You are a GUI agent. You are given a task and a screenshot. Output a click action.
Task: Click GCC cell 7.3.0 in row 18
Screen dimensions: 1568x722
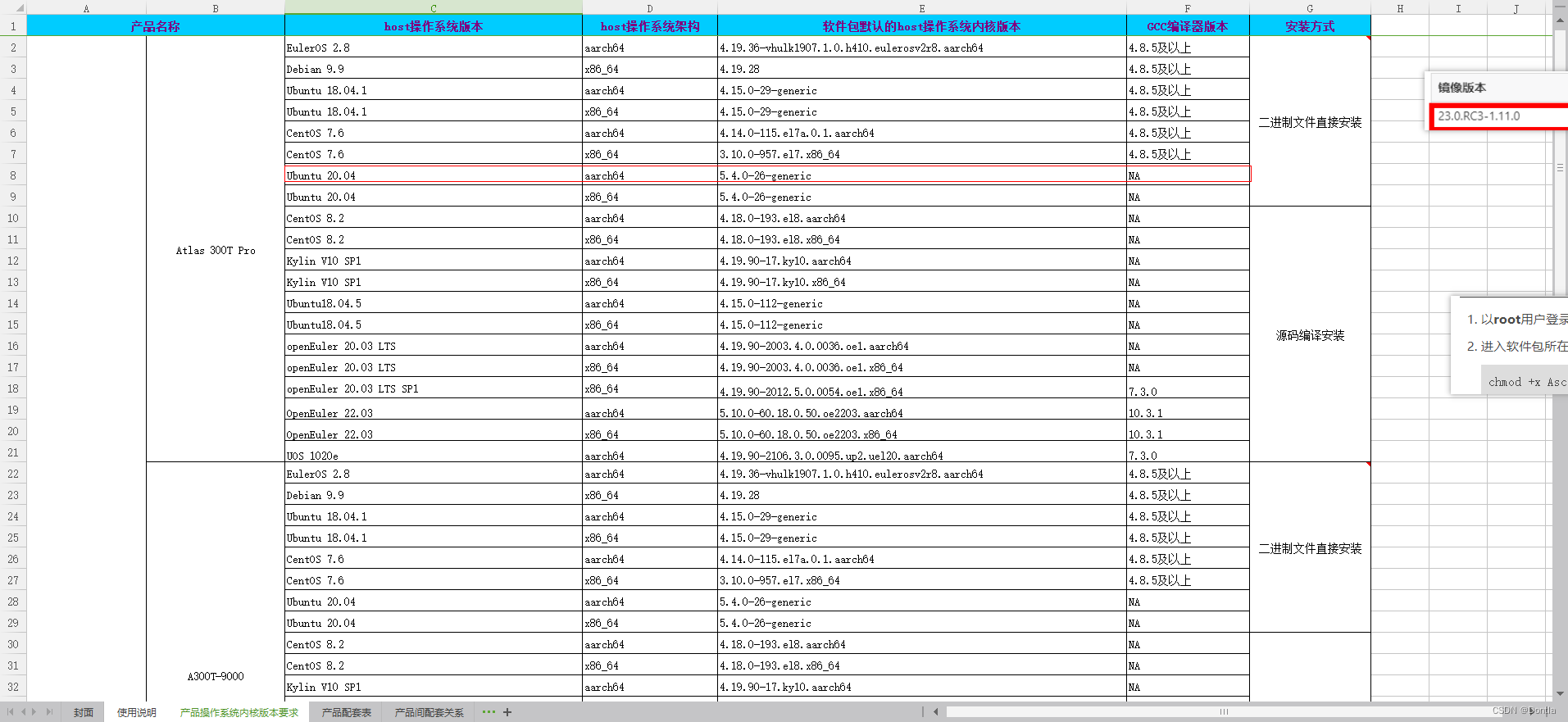click(1188, 388)
